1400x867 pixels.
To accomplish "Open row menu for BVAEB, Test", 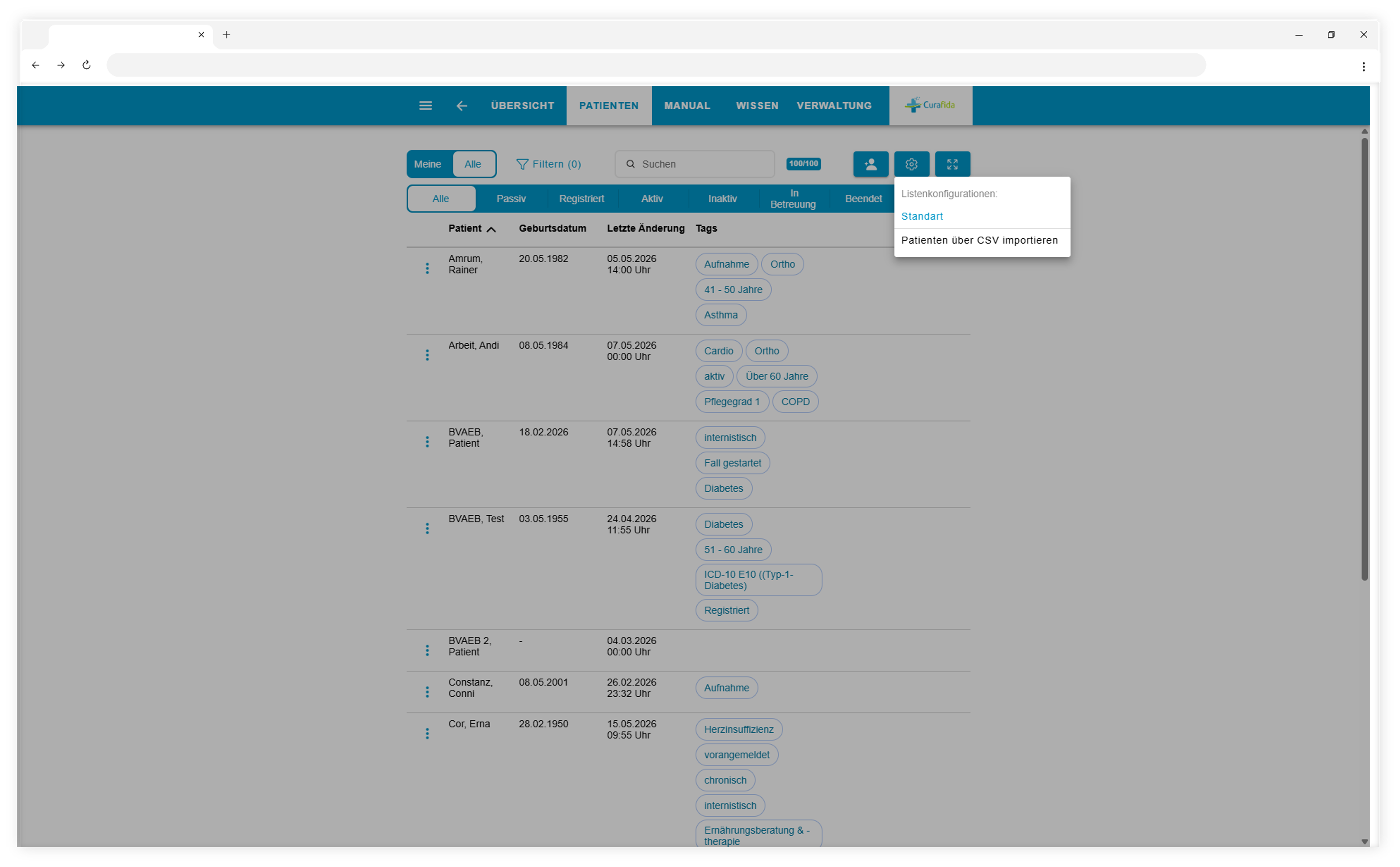I will click(x=427, y=528).
